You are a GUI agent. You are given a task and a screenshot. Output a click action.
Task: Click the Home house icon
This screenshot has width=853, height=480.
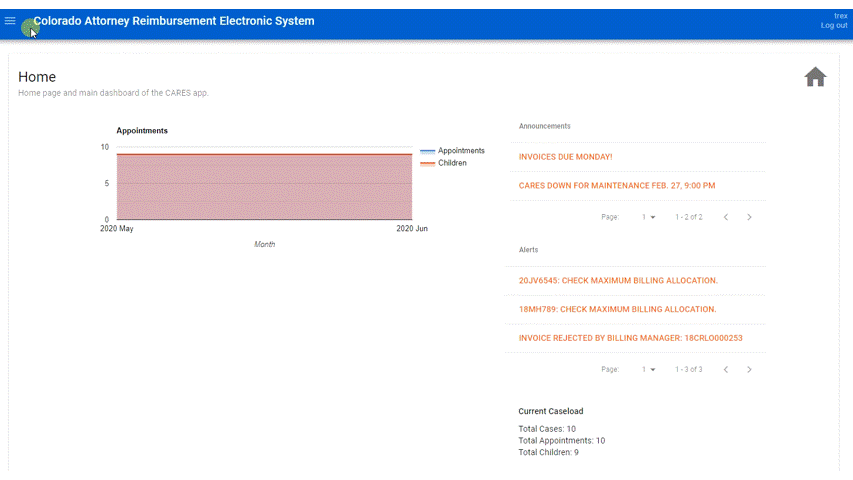pyautogui.click(x=815, y=77)
